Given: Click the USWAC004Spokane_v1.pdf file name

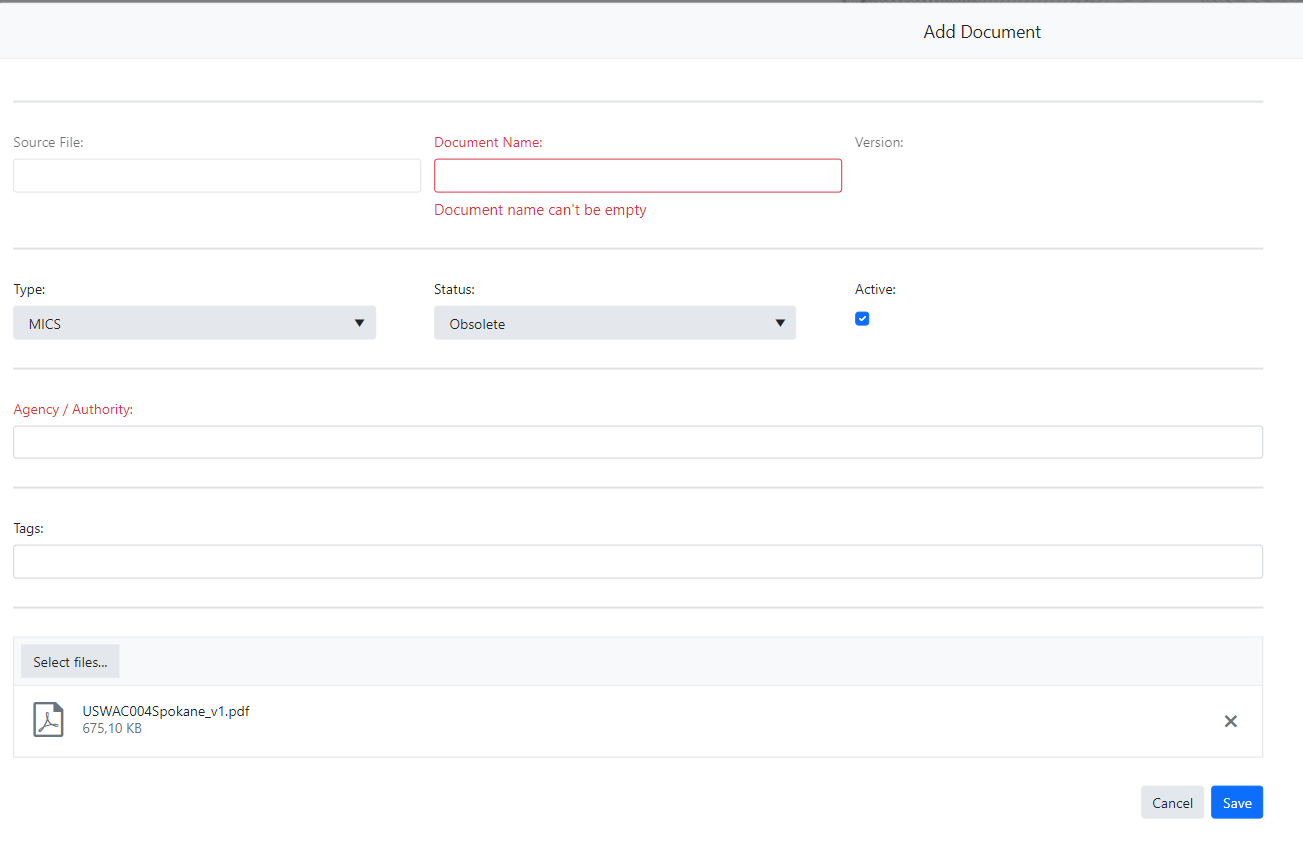Looking at the screenshot, I should click(166, 711).
